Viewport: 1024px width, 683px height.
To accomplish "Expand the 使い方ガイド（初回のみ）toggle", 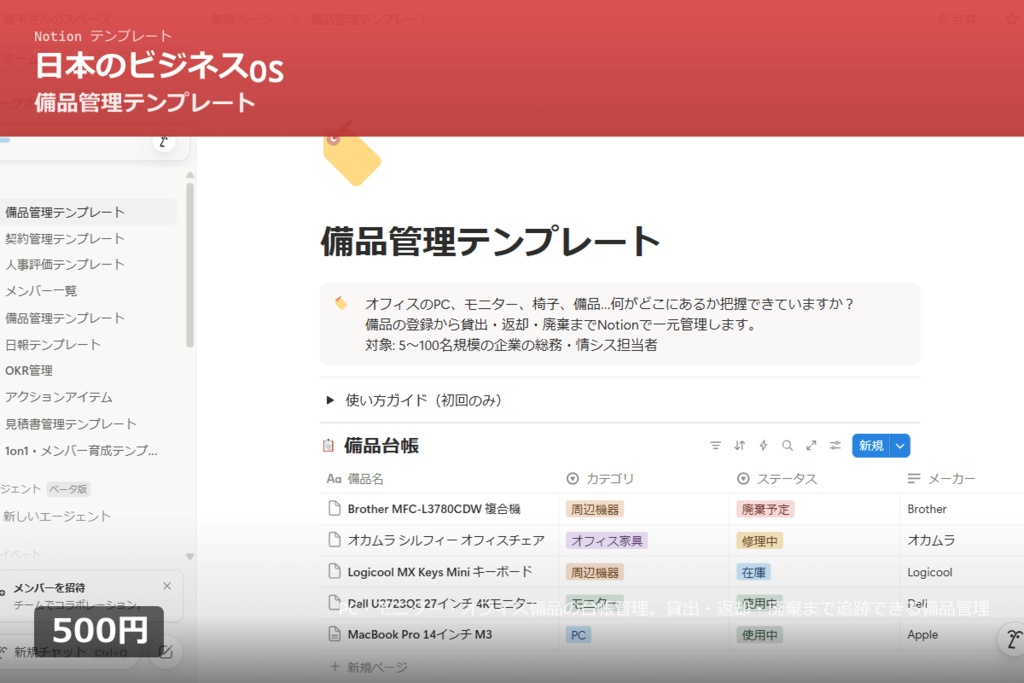I will tap(330, 400).
